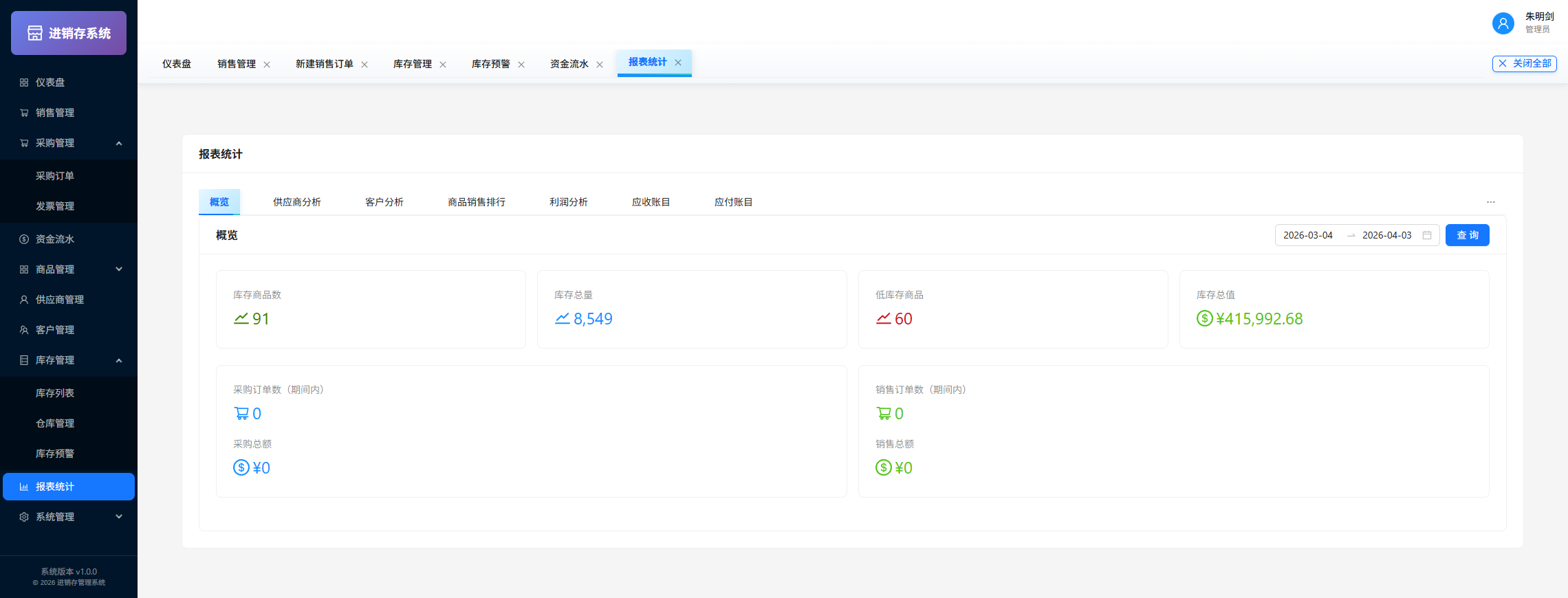Viewport: 1568px width, 598px height.
Task: Close the 资金流水 tab
Action: [600, 65]
